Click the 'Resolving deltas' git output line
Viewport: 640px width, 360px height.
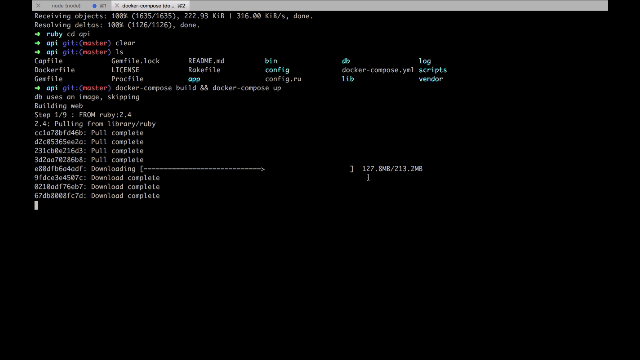pos(117,25)
